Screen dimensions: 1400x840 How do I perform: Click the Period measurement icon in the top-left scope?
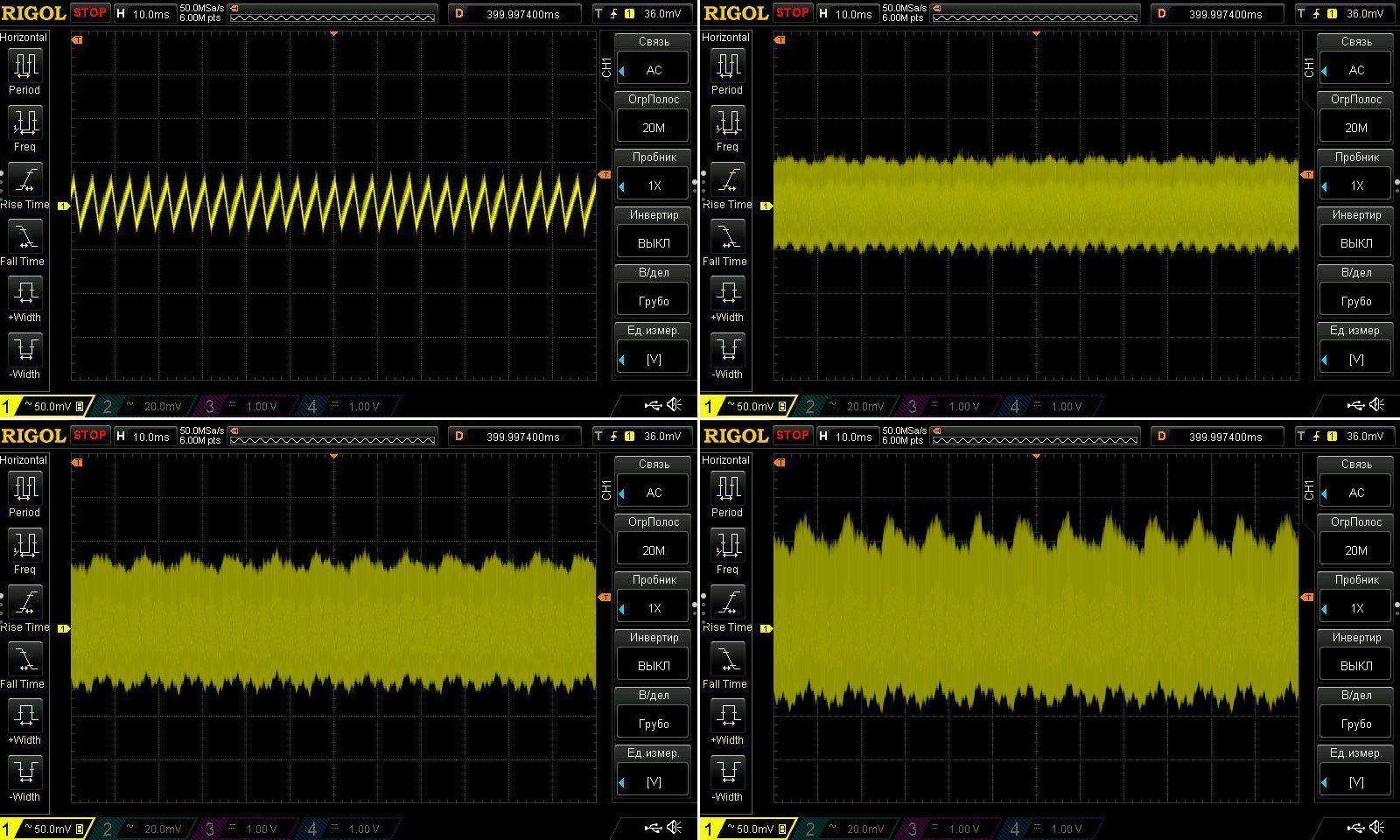(24, 66)
